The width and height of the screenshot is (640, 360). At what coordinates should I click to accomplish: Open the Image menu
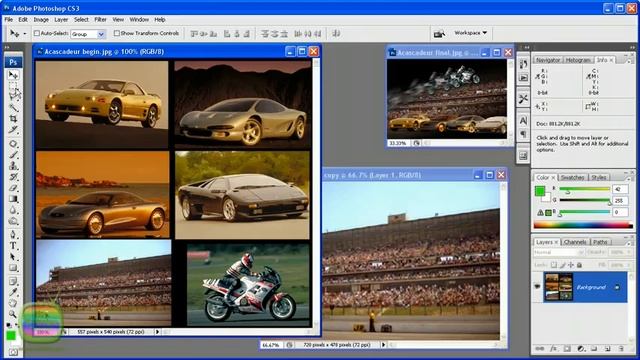tap(41, 20)
